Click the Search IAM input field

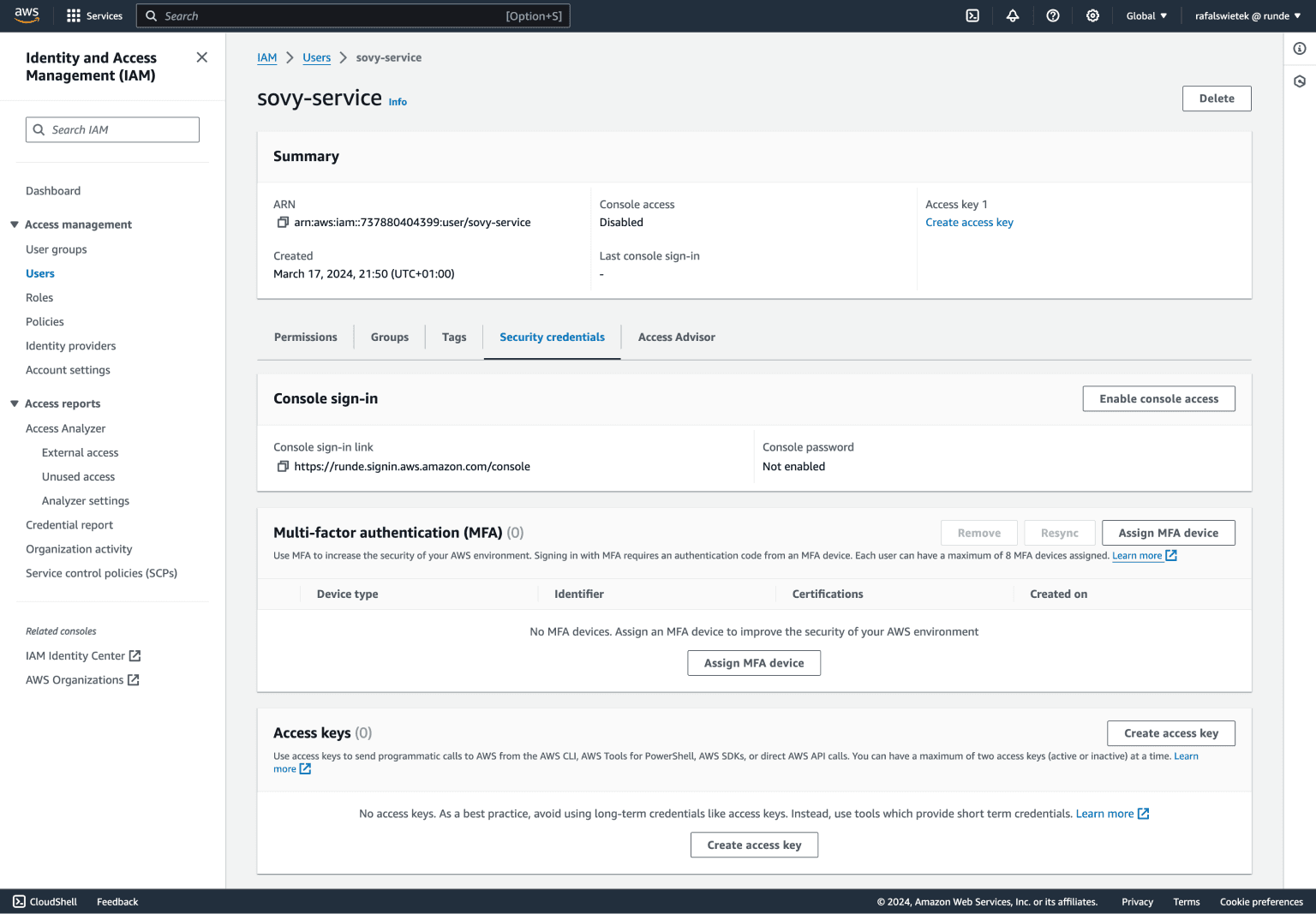(x=112, y=129)
